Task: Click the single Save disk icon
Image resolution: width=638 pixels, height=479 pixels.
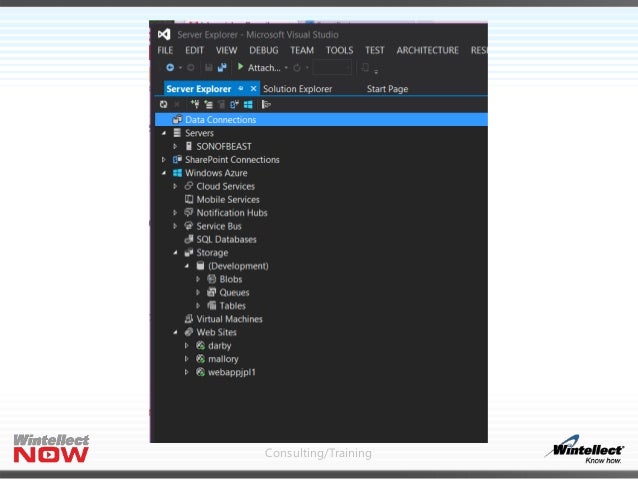Action: (x=209, y=68)
